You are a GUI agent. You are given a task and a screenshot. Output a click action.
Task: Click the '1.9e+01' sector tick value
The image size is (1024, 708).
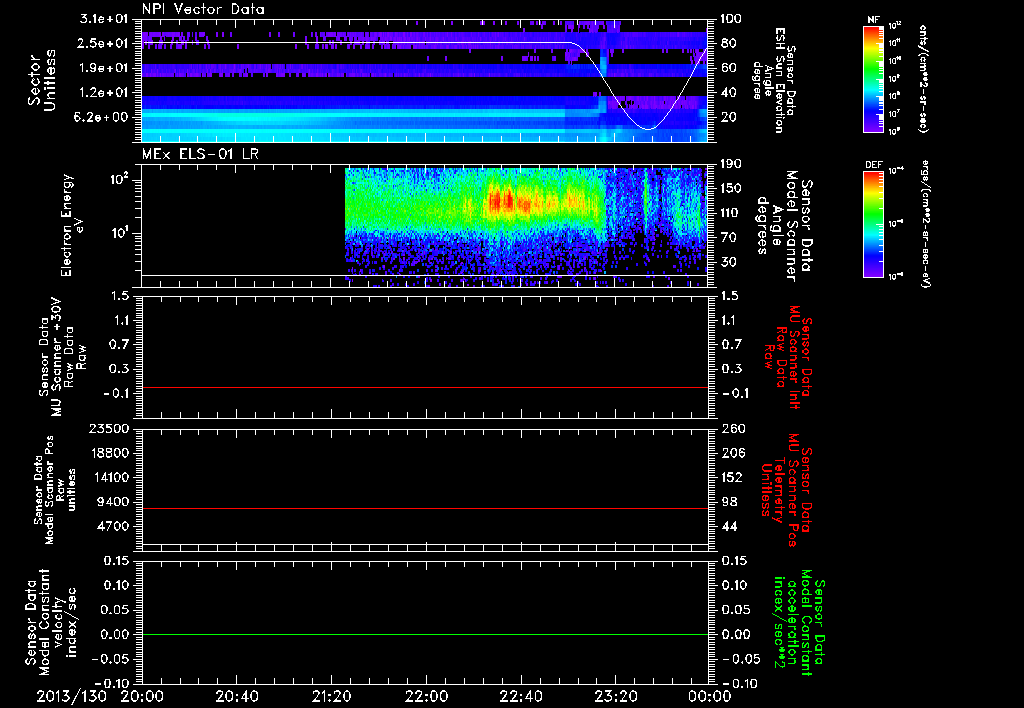(x=103, y=68)
